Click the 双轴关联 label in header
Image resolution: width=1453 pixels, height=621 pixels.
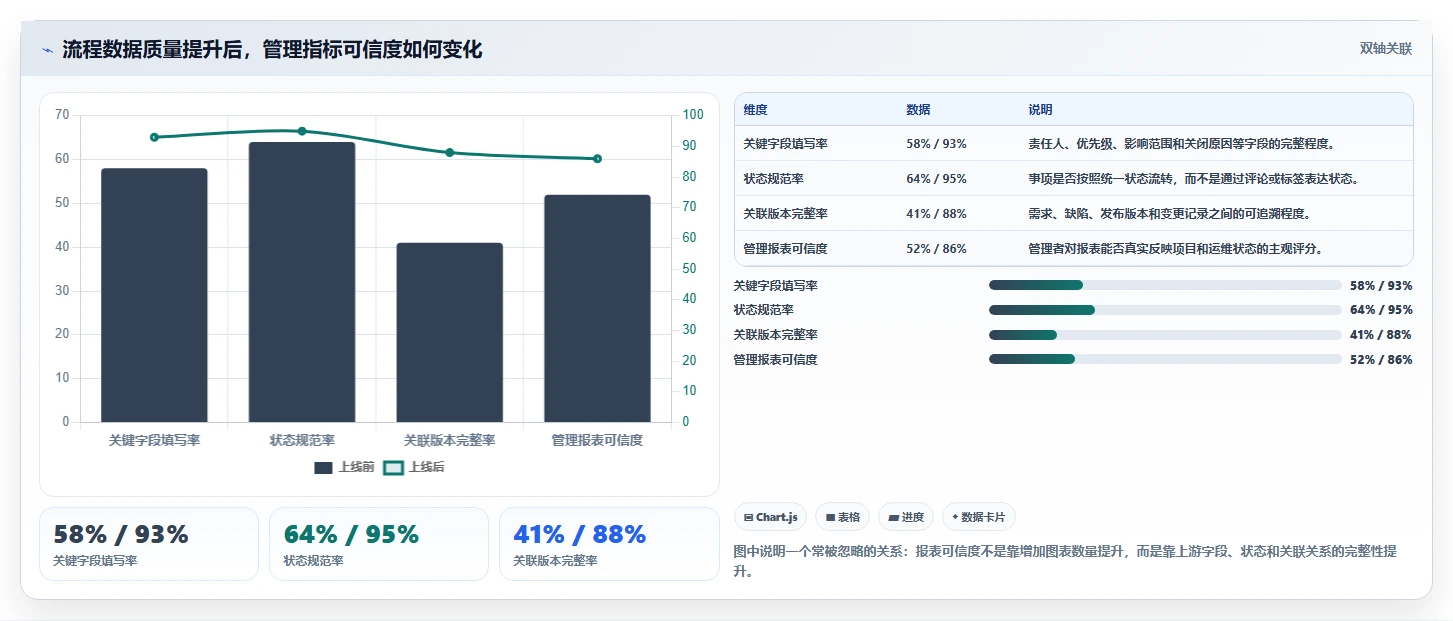click(x=1385, y=49)
